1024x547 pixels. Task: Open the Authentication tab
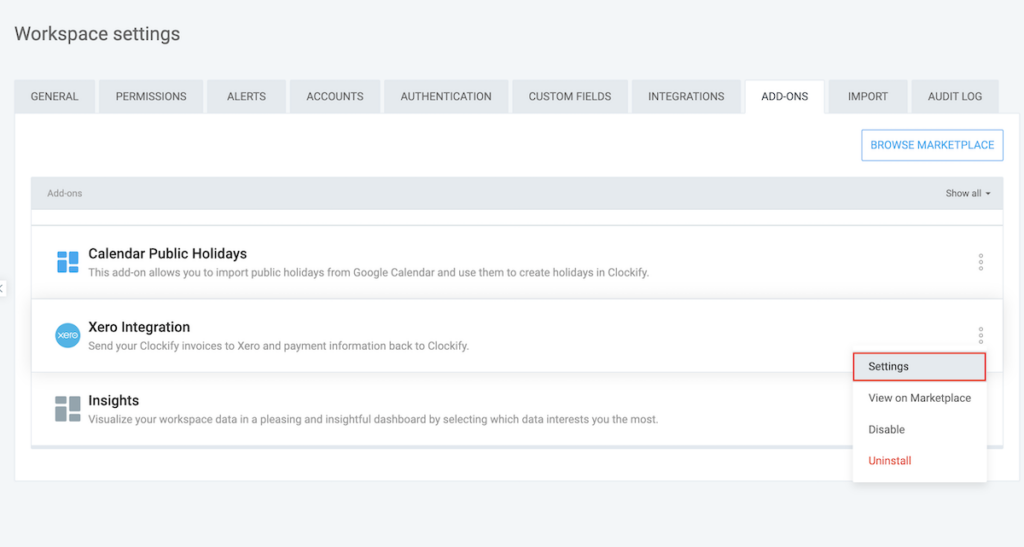[446, 97]
